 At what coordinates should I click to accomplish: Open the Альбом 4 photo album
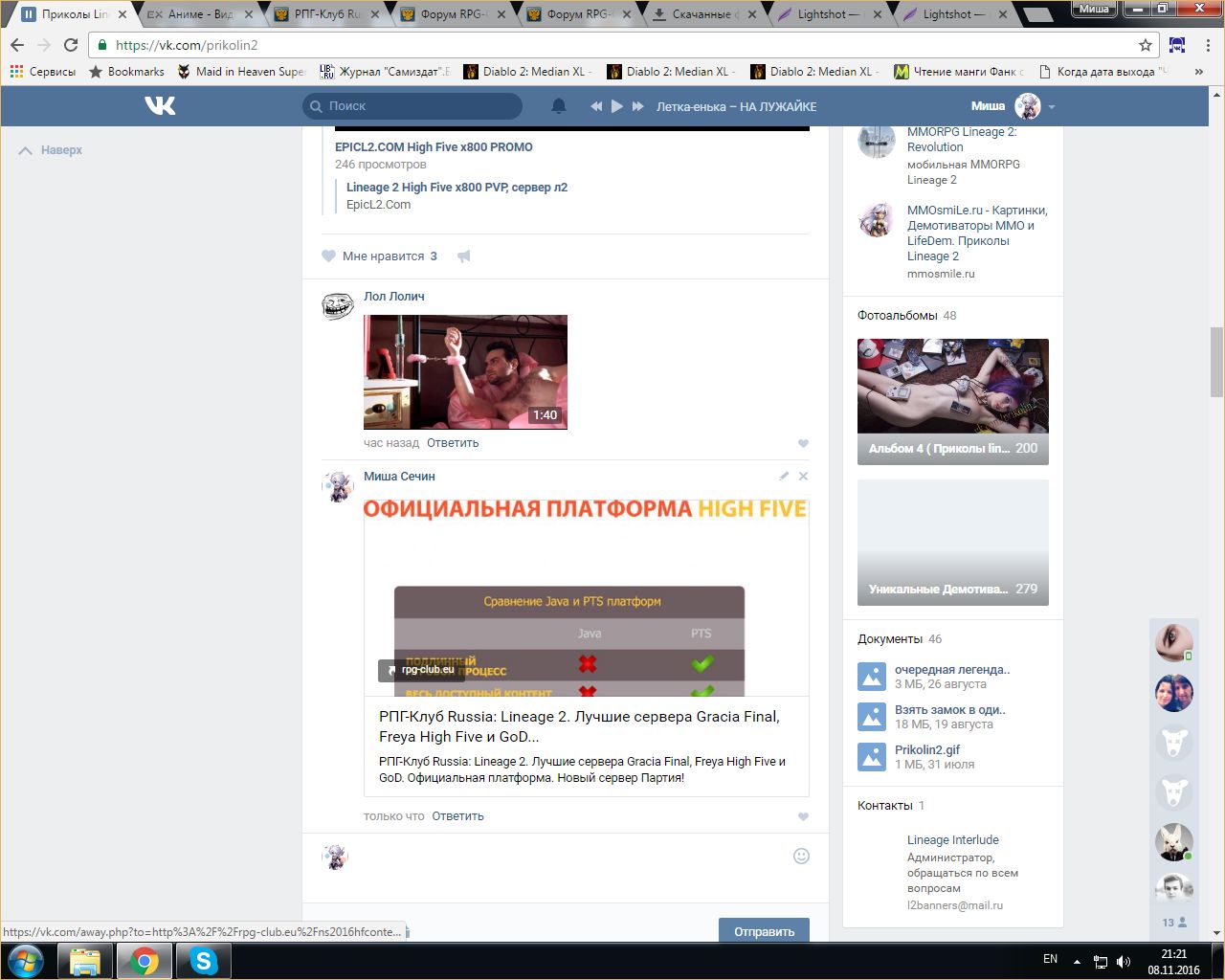pos(953,402)
